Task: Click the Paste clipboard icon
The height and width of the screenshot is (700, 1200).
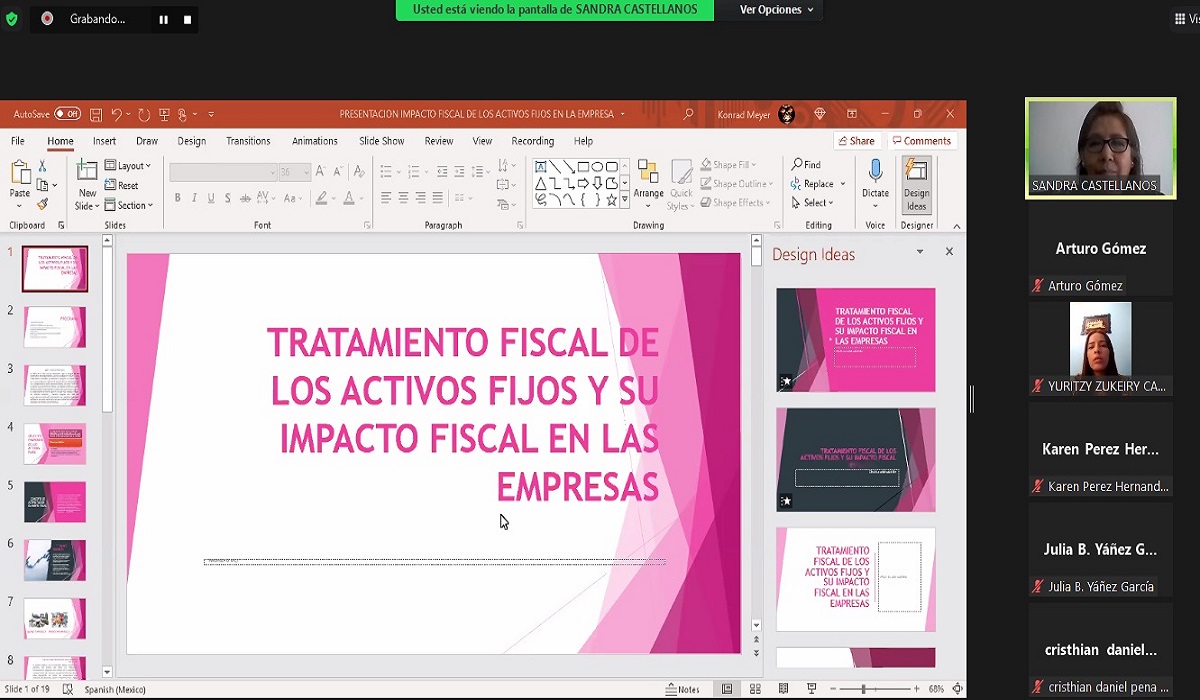Action: coord(19,172)
